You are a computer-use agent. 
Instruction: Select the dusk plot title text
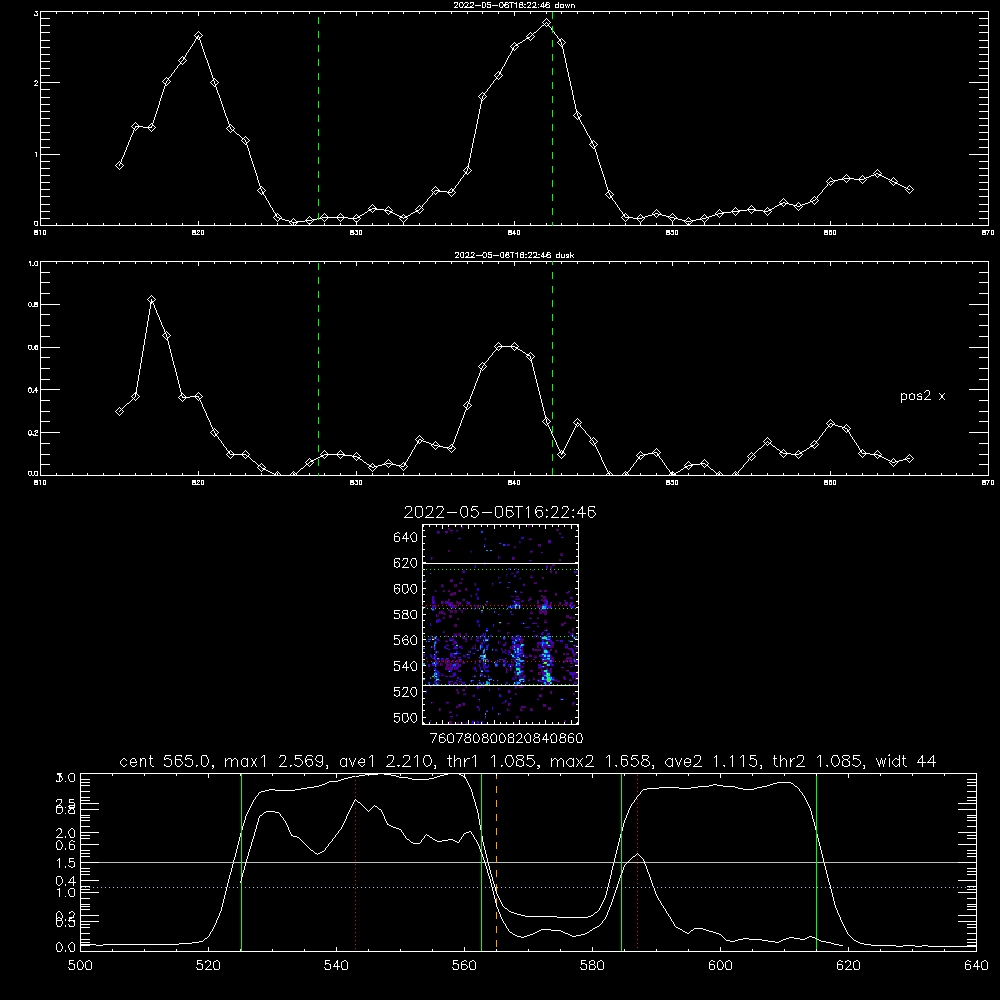pos(514,255)
